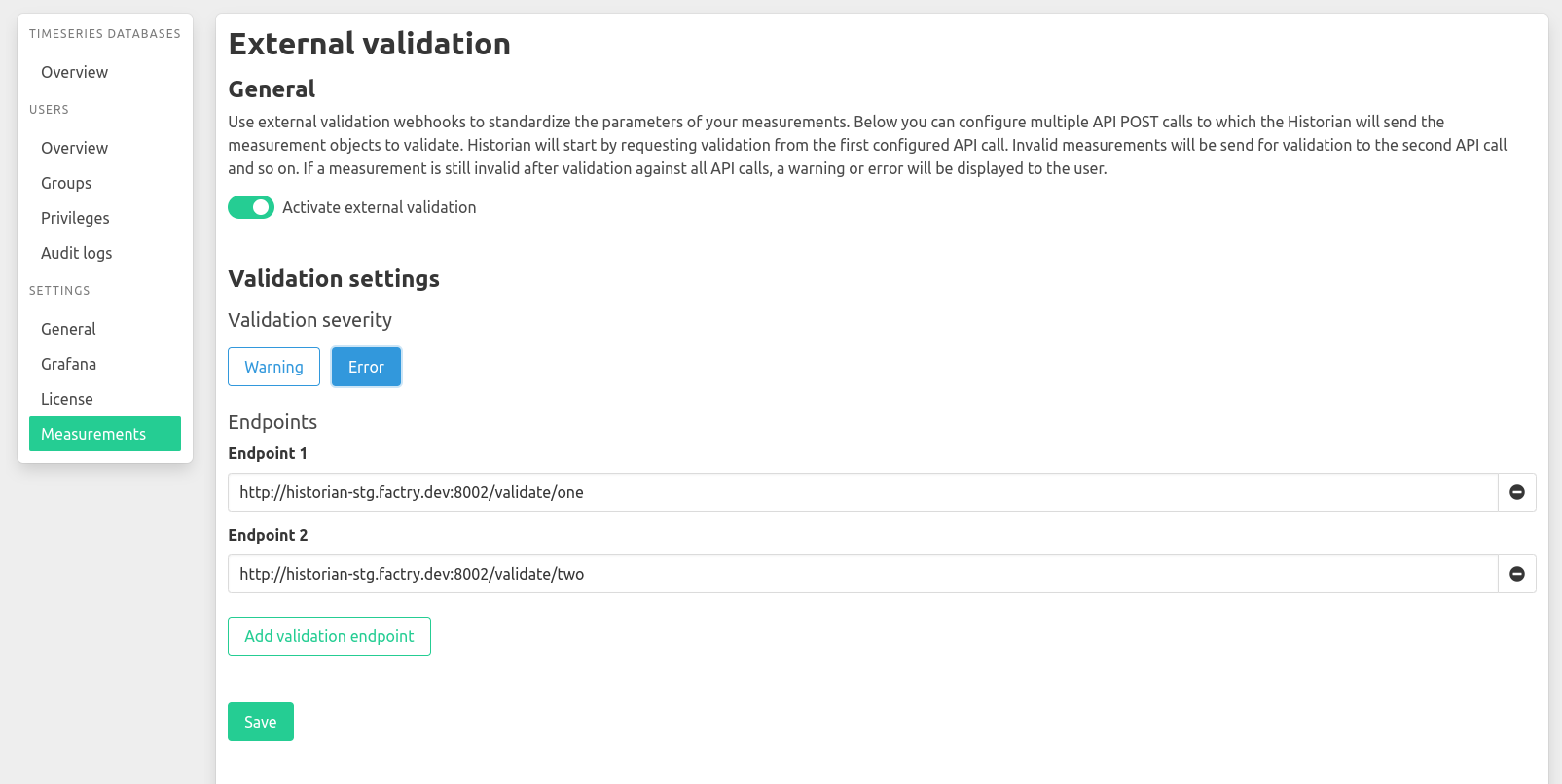This screenshot has width=1562, height=784.
Task: Click the Validation settings heading
Action: pyautogui.click(x=334, y=279)
